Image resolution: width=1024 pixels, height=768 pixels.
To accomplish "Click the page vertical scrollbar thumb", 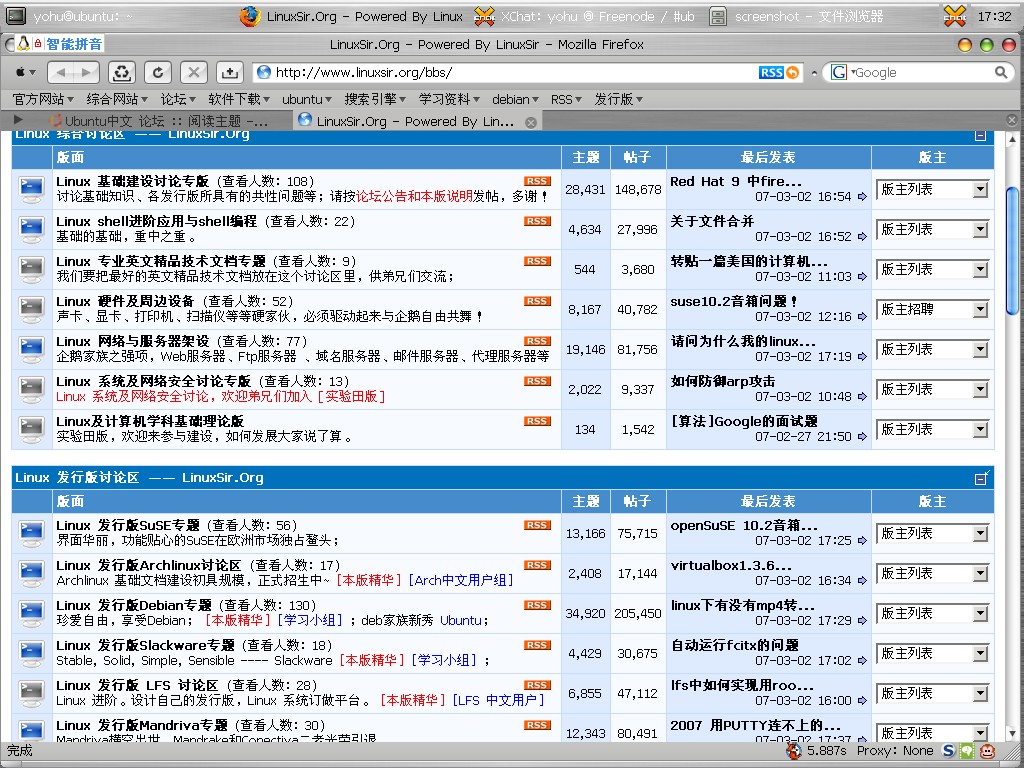I will pyautogui.click(x=1012, y=251).
